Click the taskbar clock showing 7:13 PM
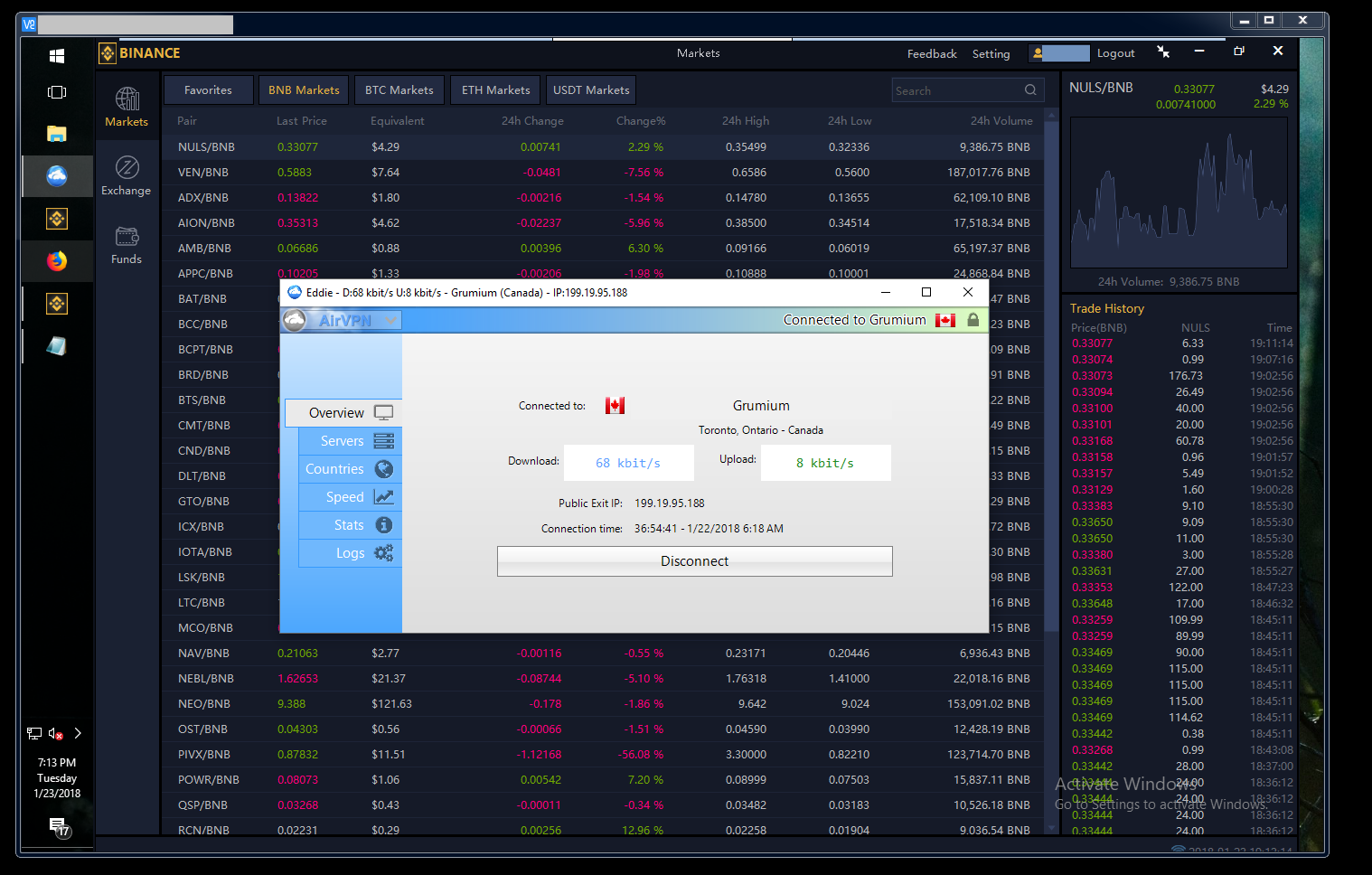 pyautogui.click(x=57, y=777)
